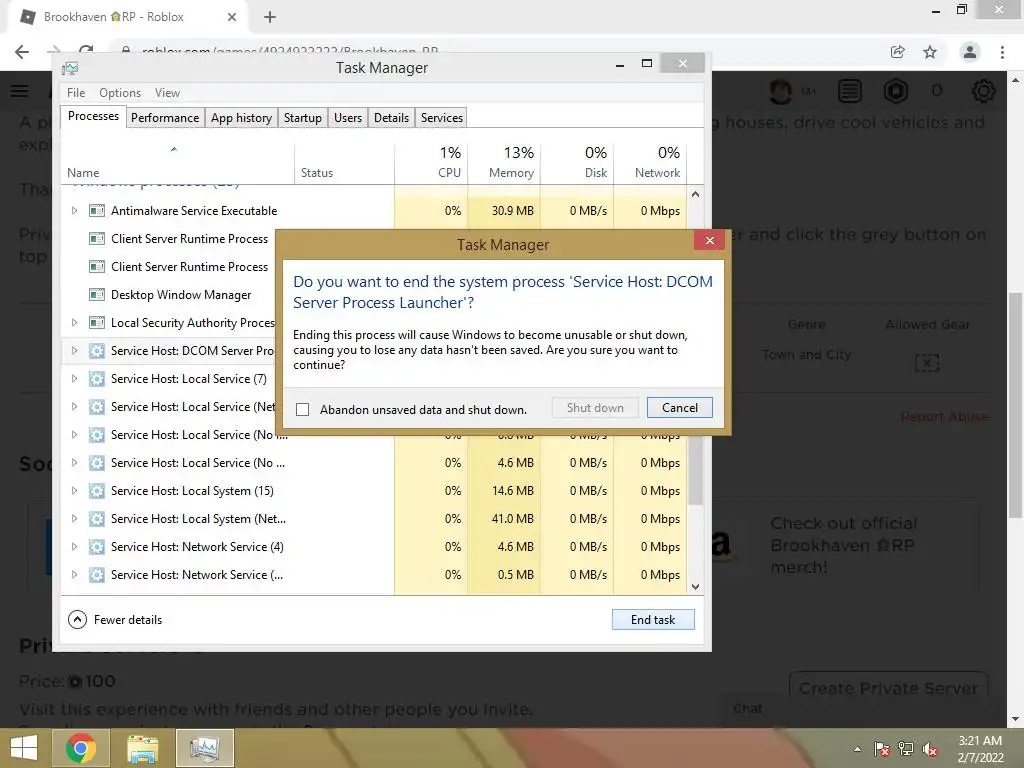Expand Service Host: Local Service (Net row

click(74, 407)
